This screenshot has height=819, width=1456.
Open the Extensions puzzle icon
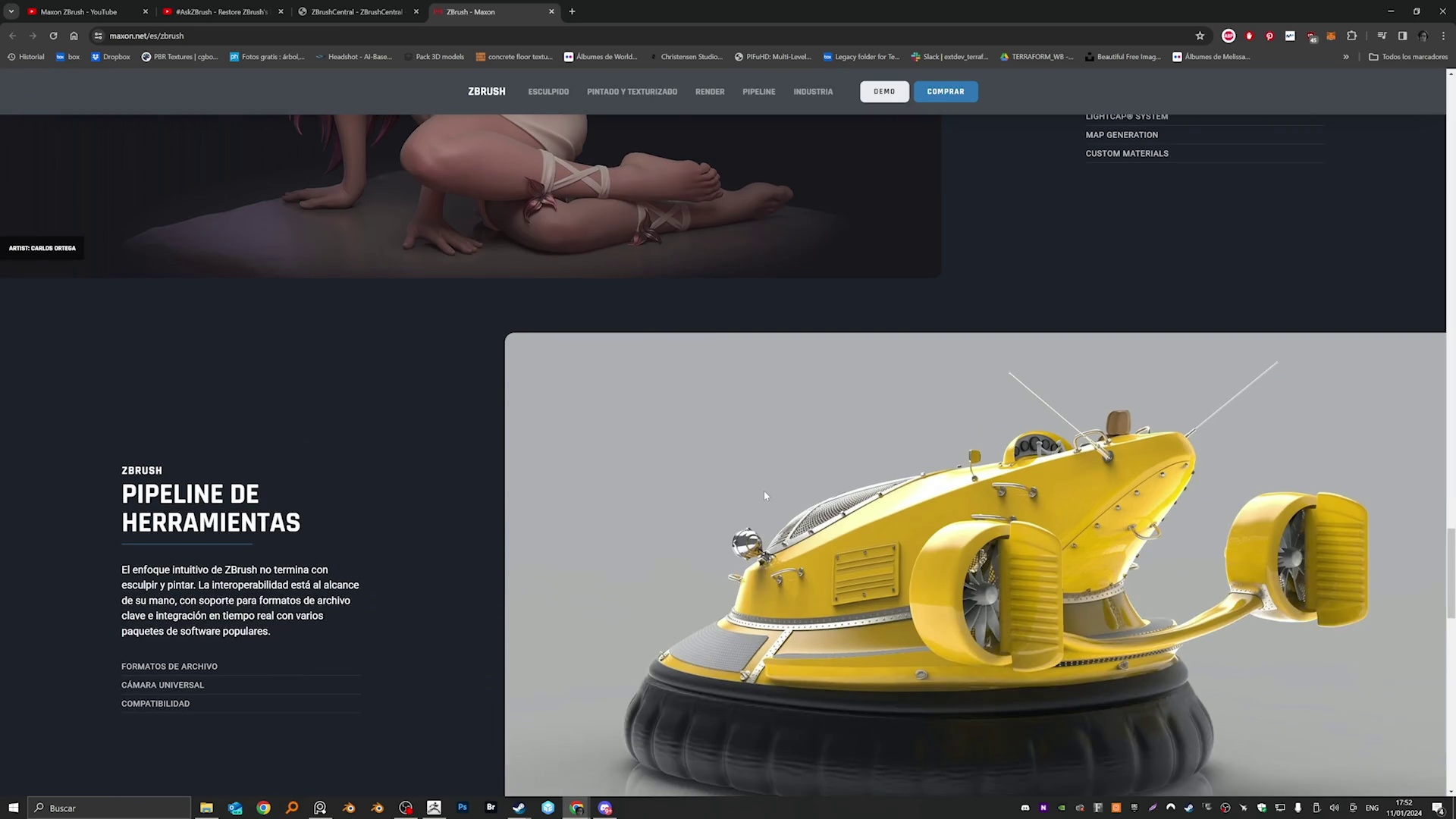click(x=1351, y=36)
